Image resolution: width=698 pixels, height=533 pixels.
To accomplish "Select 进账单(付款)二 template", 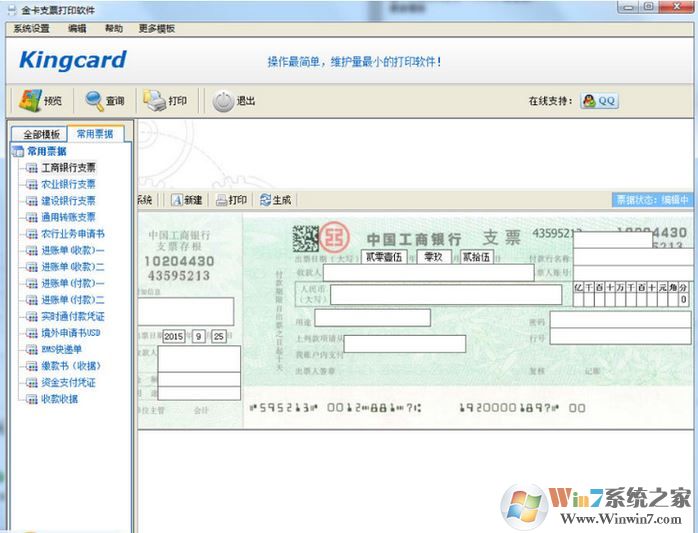I will pos(73,300).
